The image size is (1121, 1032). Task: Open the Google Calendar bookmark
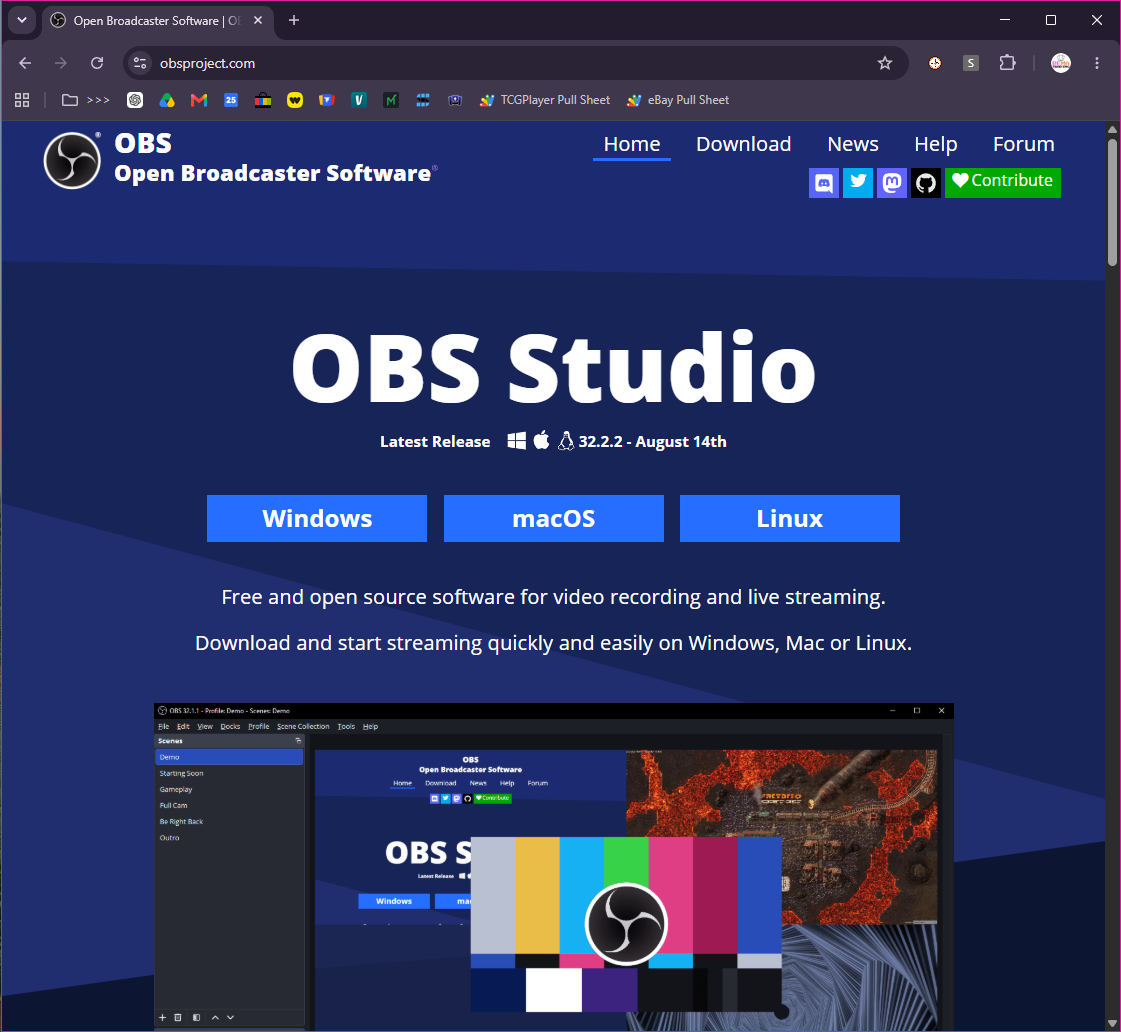[x=230, y=100]
